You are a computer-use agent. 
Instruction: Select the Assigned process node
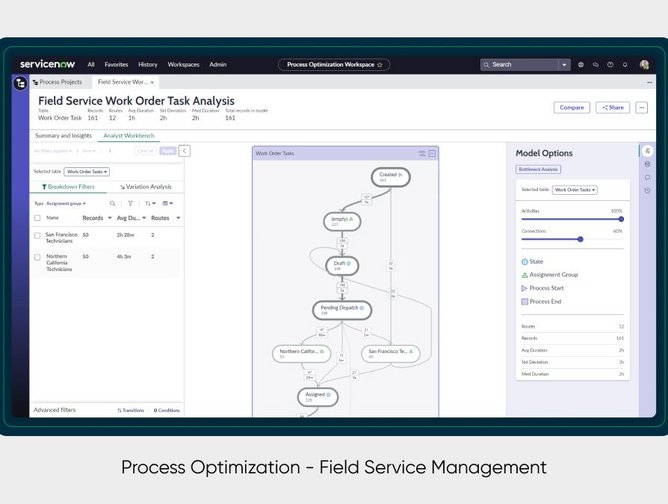[x=318, y=397]
